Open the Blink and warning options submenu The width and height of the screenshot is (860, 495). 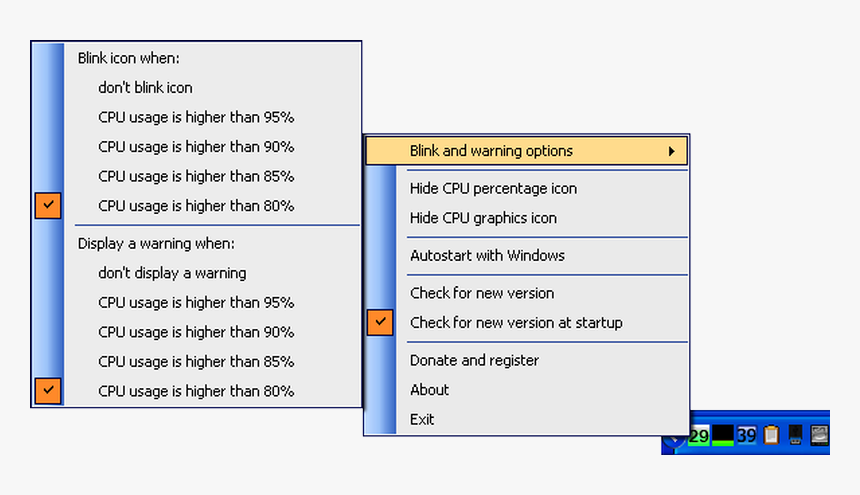[x=491, y=151]
